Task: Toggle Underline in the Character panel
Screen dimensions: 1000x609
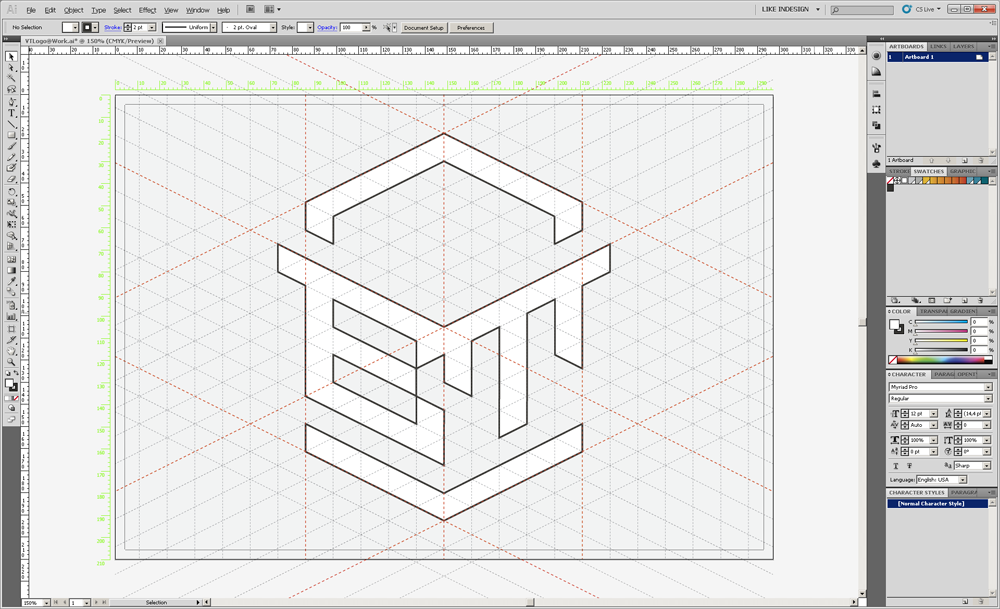Action: pyautogui.click(x=896, y=466)
